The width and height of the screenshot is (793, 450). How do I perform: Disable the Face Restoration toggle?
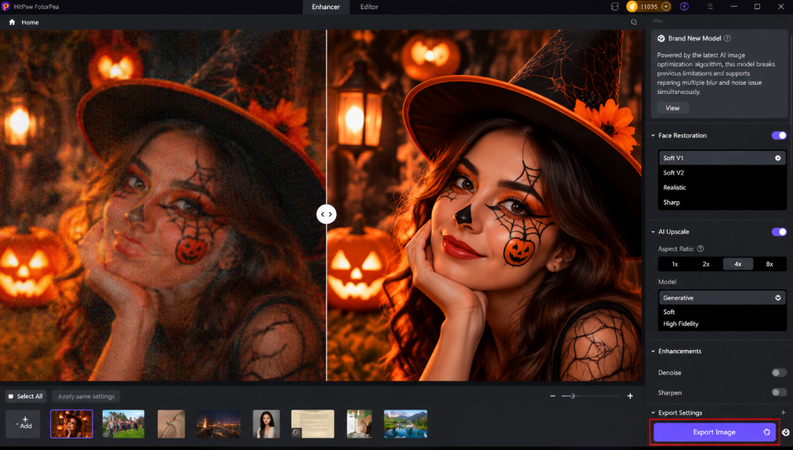pyautogui.click(x=779, y=136)
